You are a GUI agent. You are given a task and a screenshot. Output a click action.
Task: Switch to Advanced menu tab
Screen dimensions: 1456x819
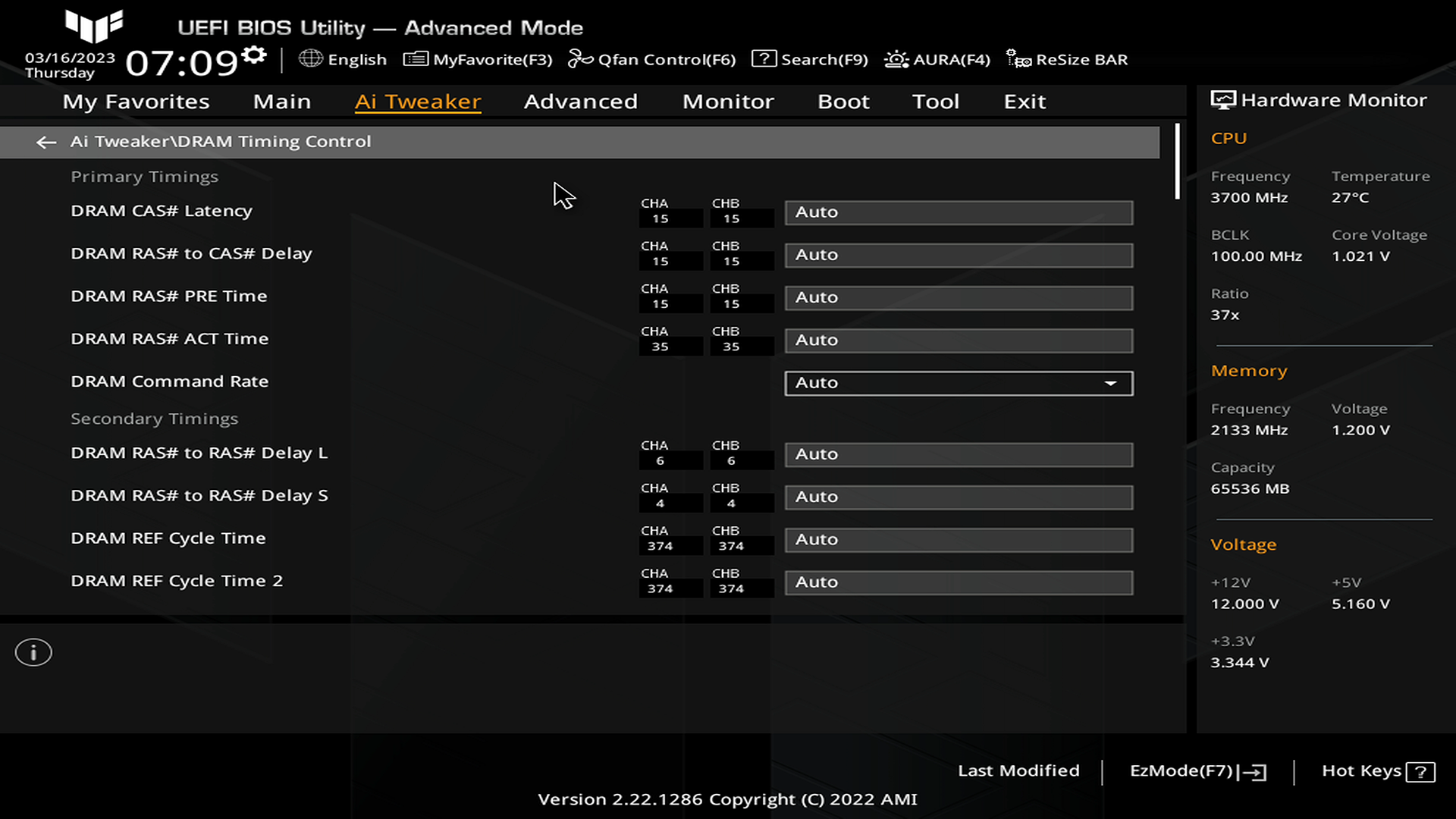pyautogui.click(x=581, y=101)
